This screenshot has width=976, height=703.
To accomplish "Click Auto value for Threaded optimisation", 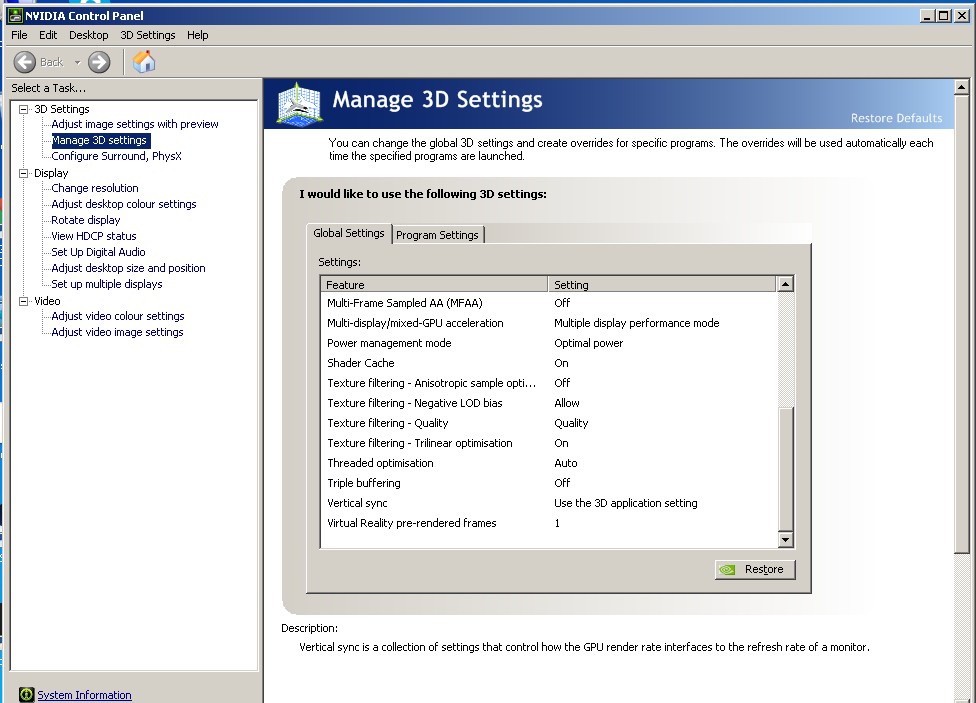I will (x=566, y=463).
